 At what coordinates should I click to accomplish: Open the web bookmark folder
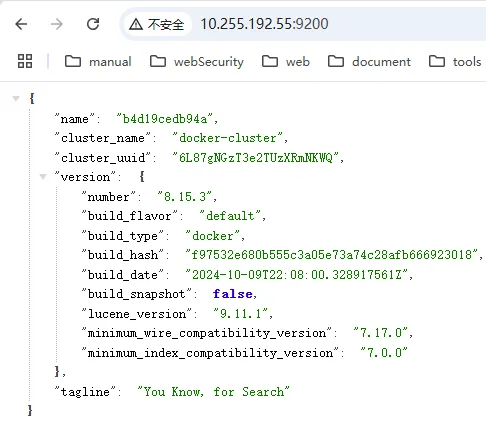click(x=286, y=62)
